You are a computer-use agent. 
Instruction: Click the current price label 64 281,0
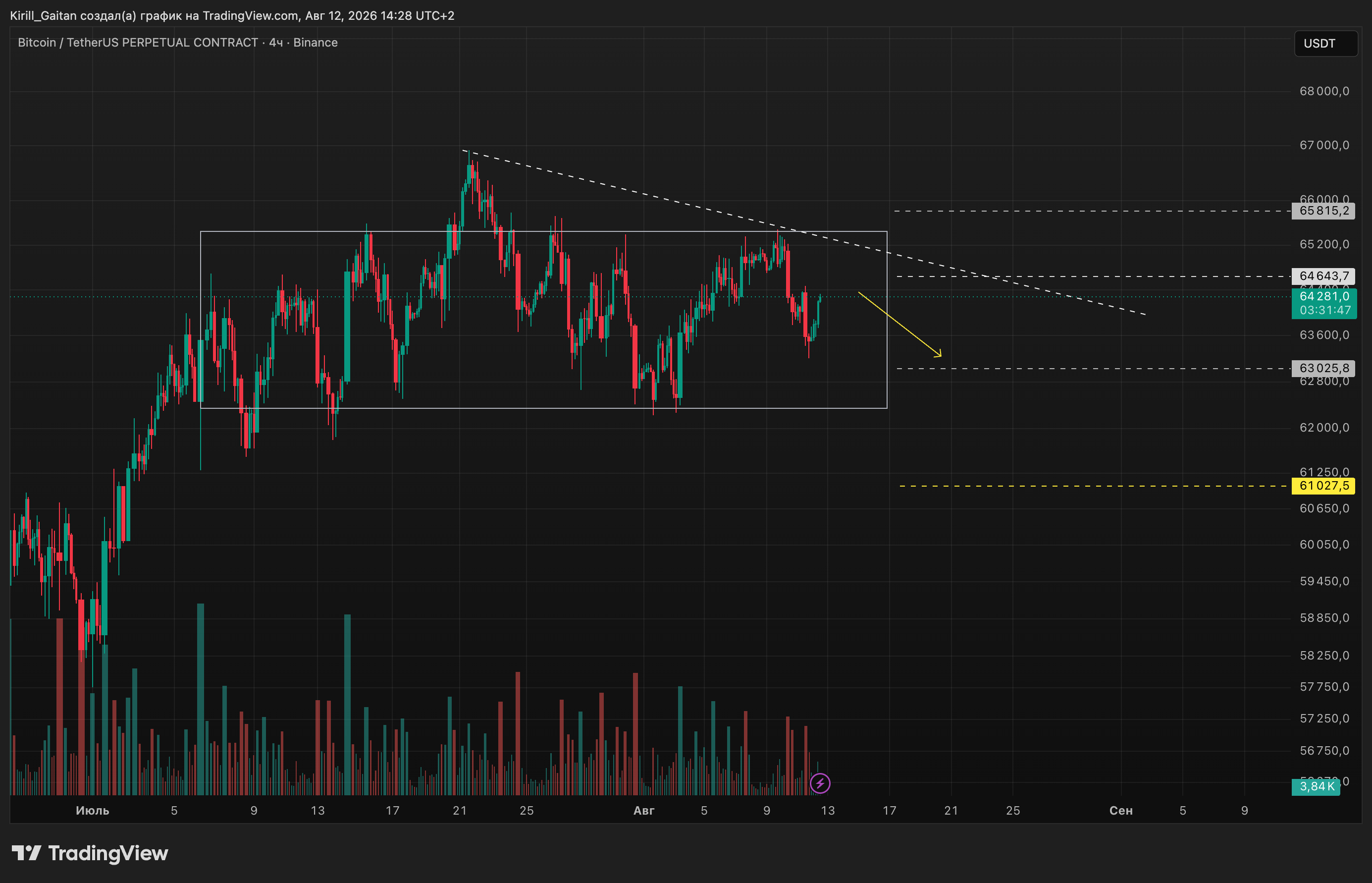(1324, 296)
